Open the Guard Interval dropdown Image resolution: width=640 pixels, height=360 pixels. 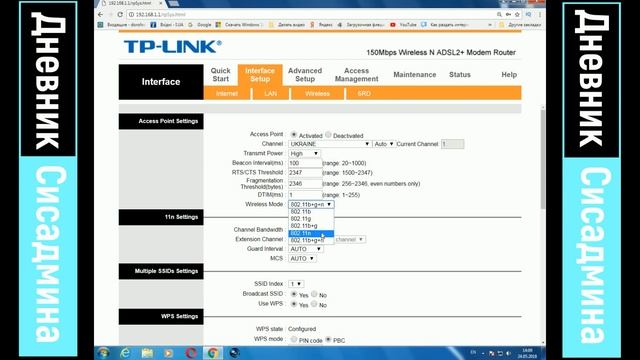(306, 249)
